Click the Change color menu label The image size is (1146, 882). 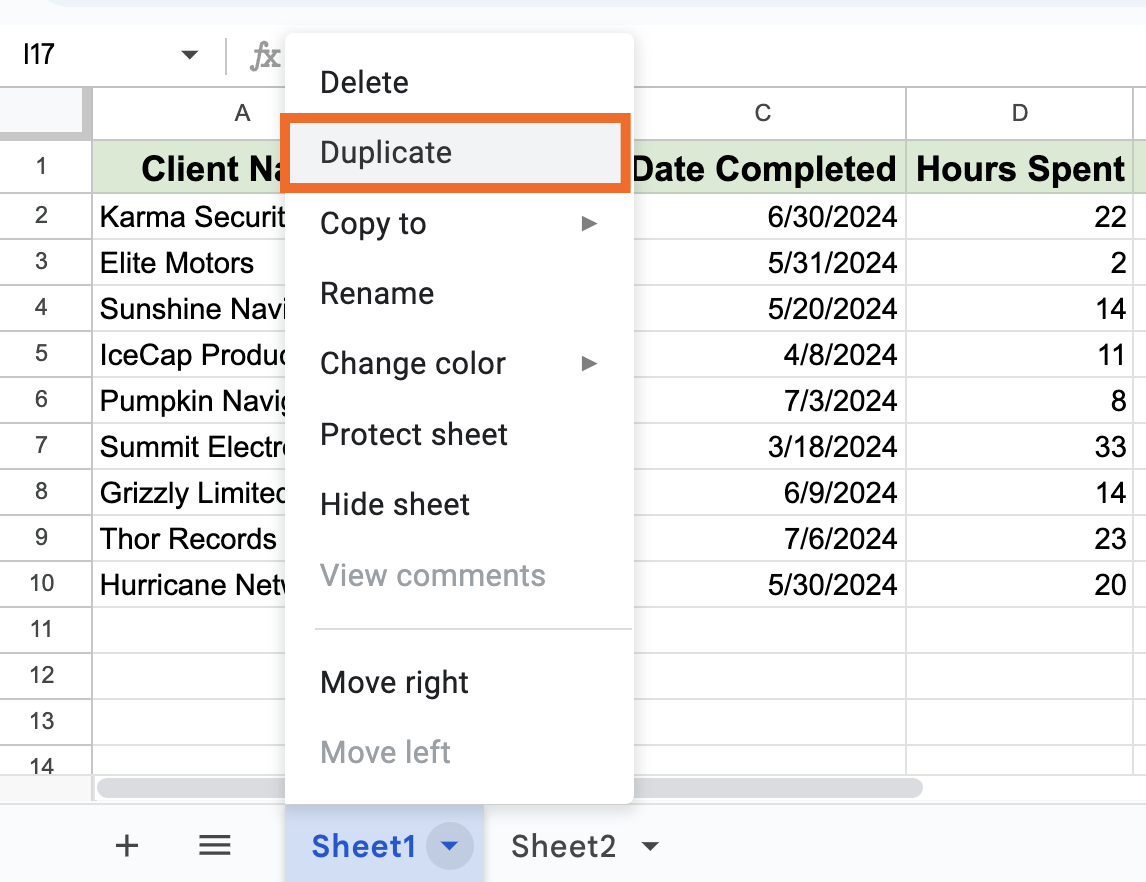point(413,363)
